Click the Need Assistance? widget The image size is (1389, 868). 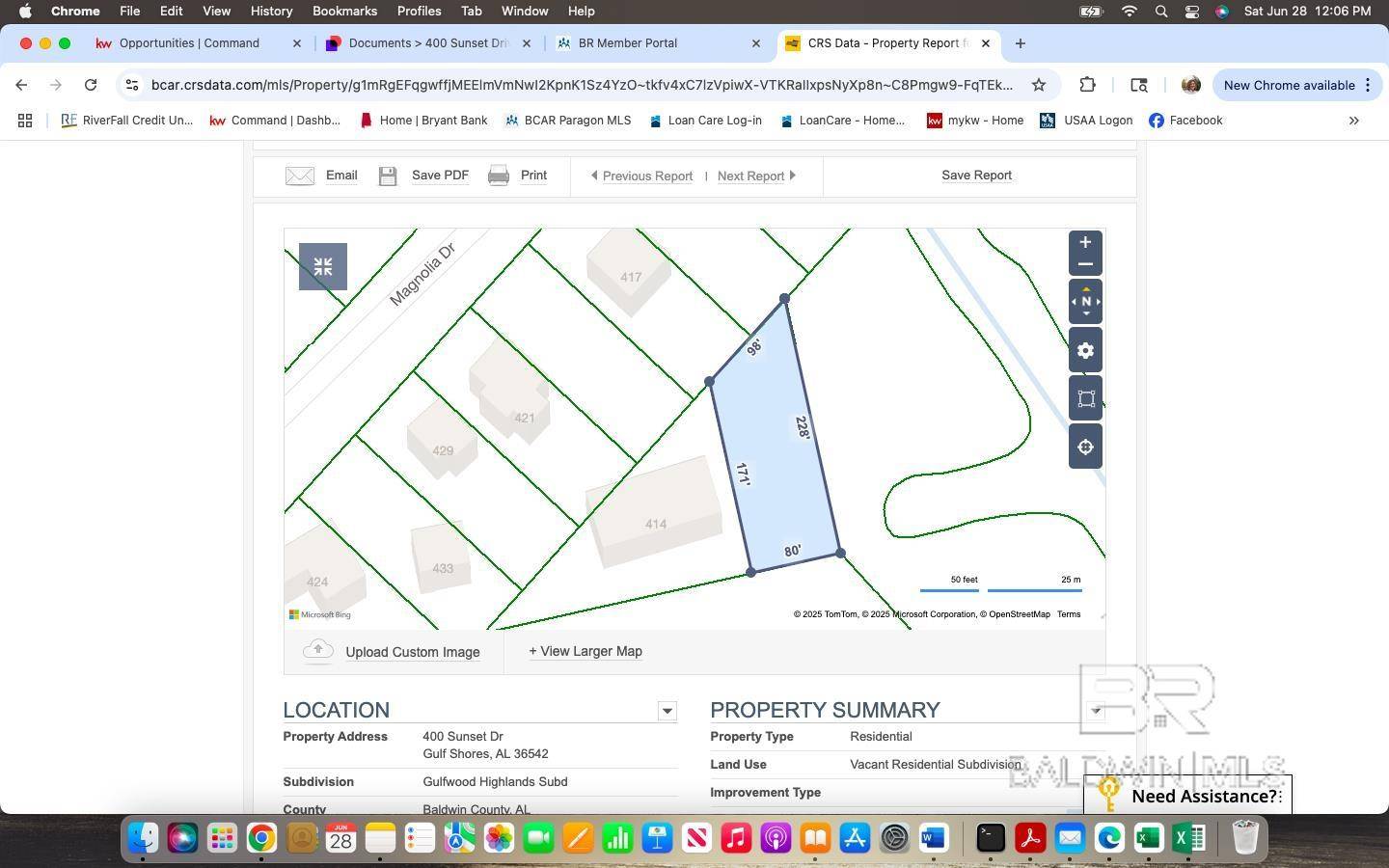click(x=1187, y=795)
